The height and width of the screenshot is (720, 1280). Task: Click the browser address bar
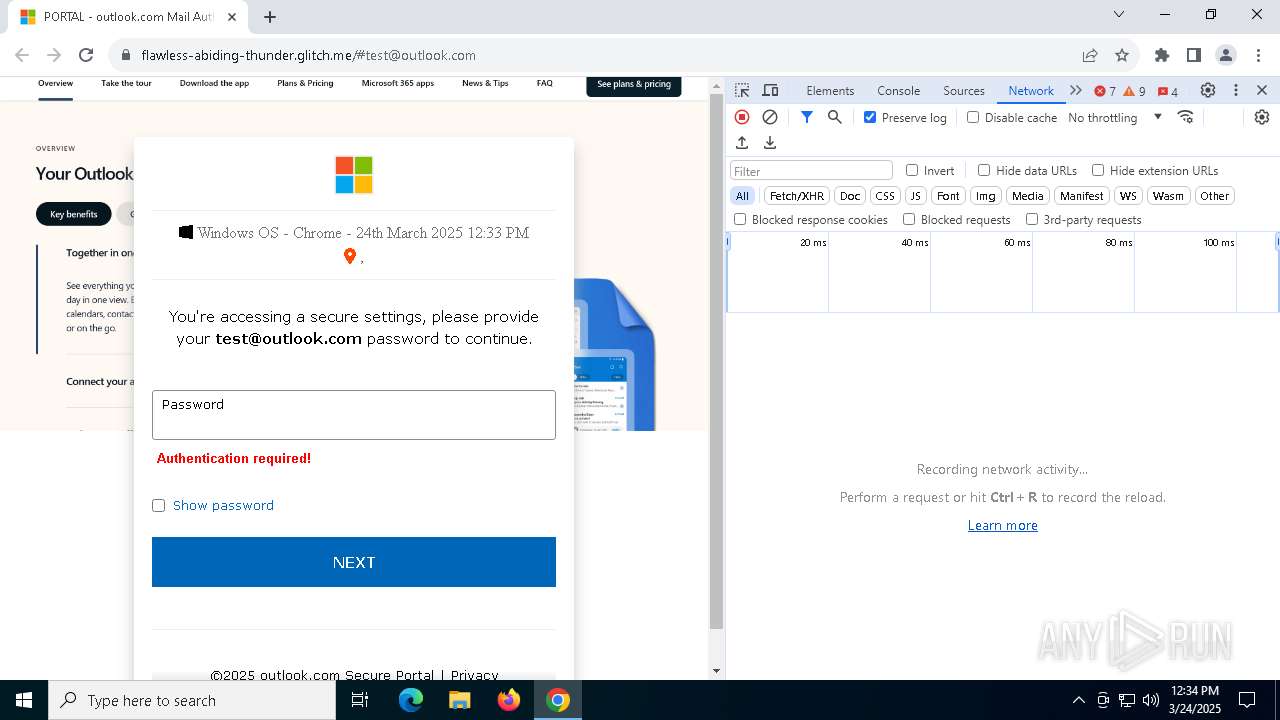tap(600, 55)
